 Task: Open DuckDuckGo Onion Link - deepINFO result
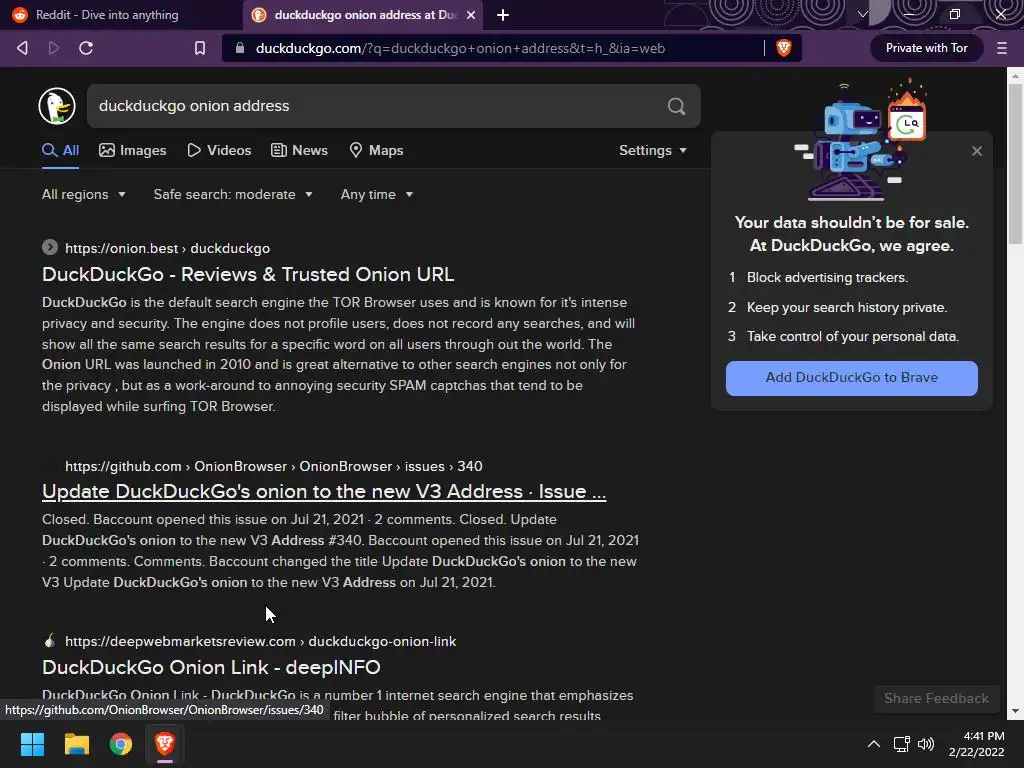click(x=211, y=667)
